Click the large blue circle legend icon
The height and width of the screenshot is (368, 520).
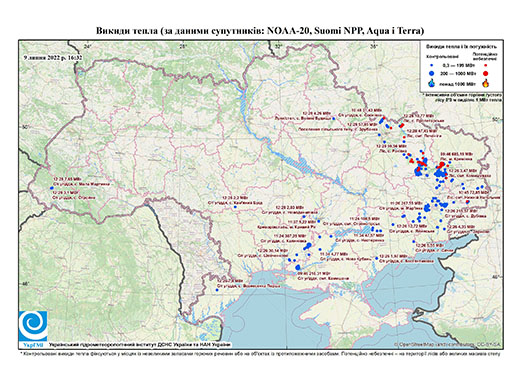pyautogui.click(x=432, y=73)
